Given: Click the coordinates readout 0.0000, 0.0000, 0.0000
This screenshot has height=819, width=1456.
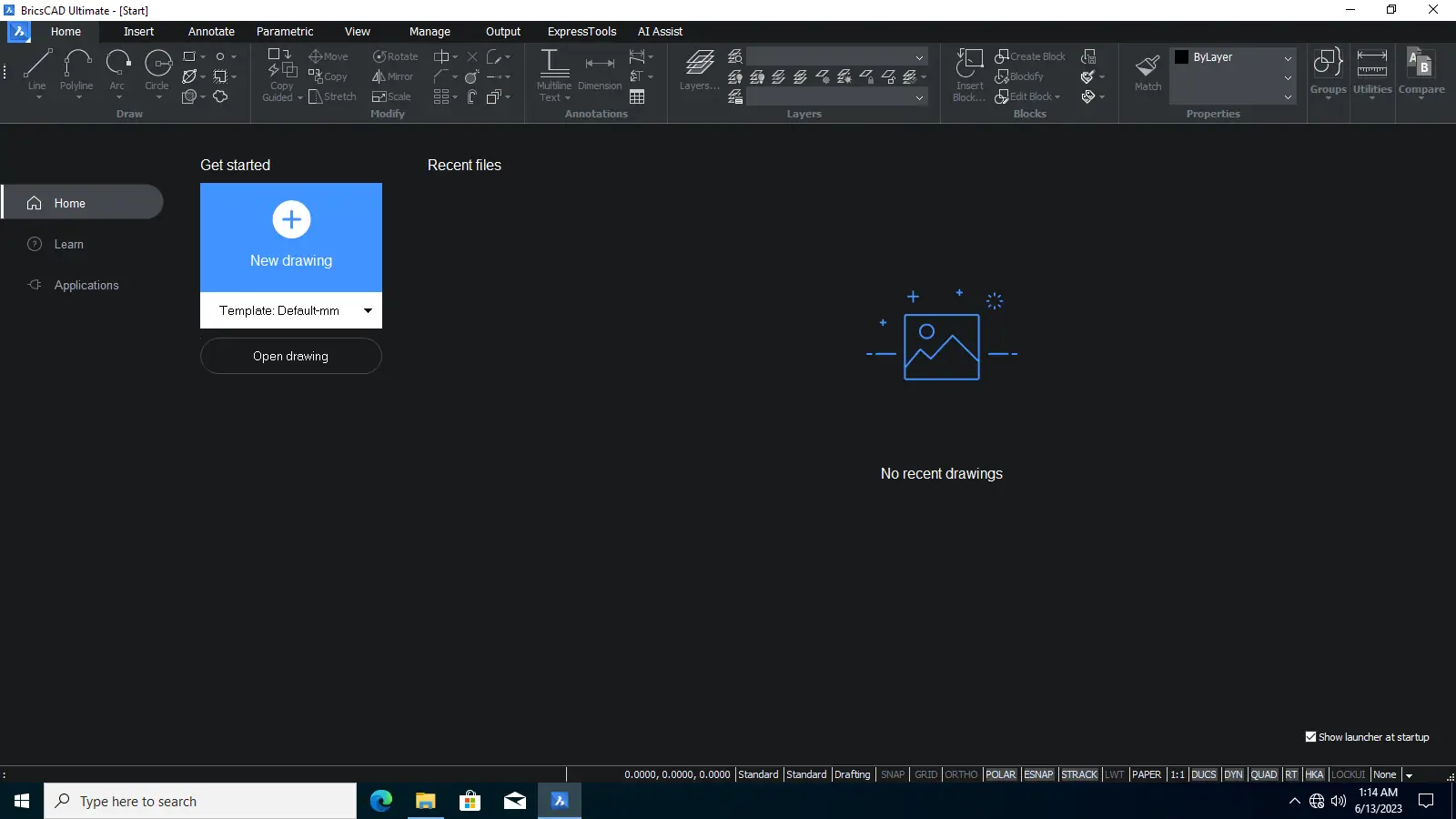Looking at the screenshot, I should click(x=677, y=774).
